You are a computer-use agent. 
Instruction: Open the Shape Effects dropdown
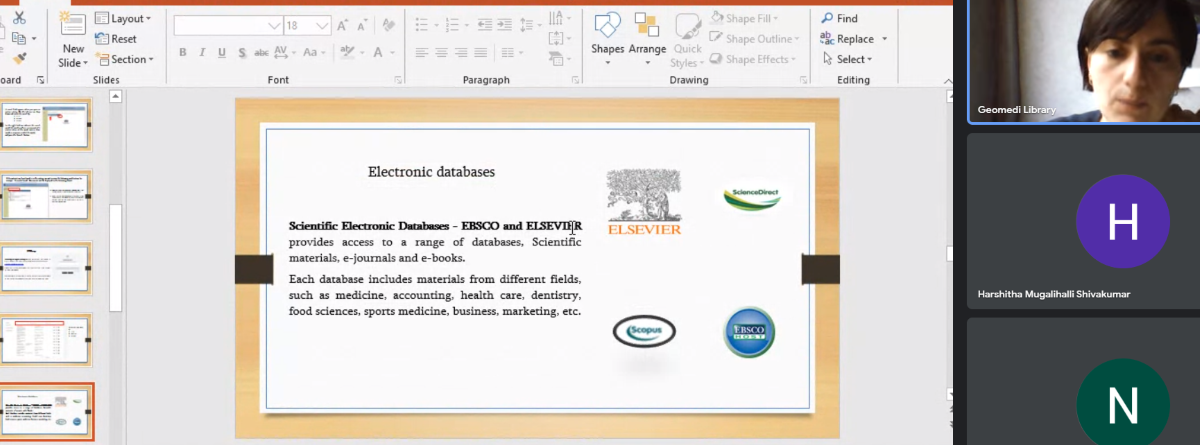754,59
